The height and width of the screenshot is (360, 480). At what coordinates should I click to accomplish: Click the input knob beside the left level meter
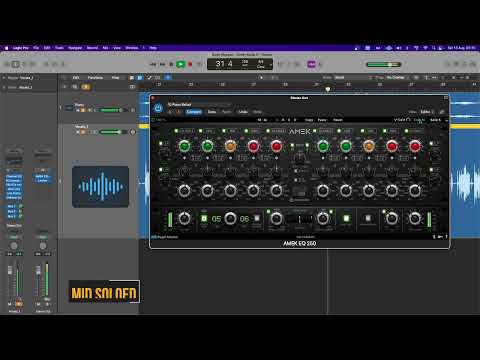point(184,218)
